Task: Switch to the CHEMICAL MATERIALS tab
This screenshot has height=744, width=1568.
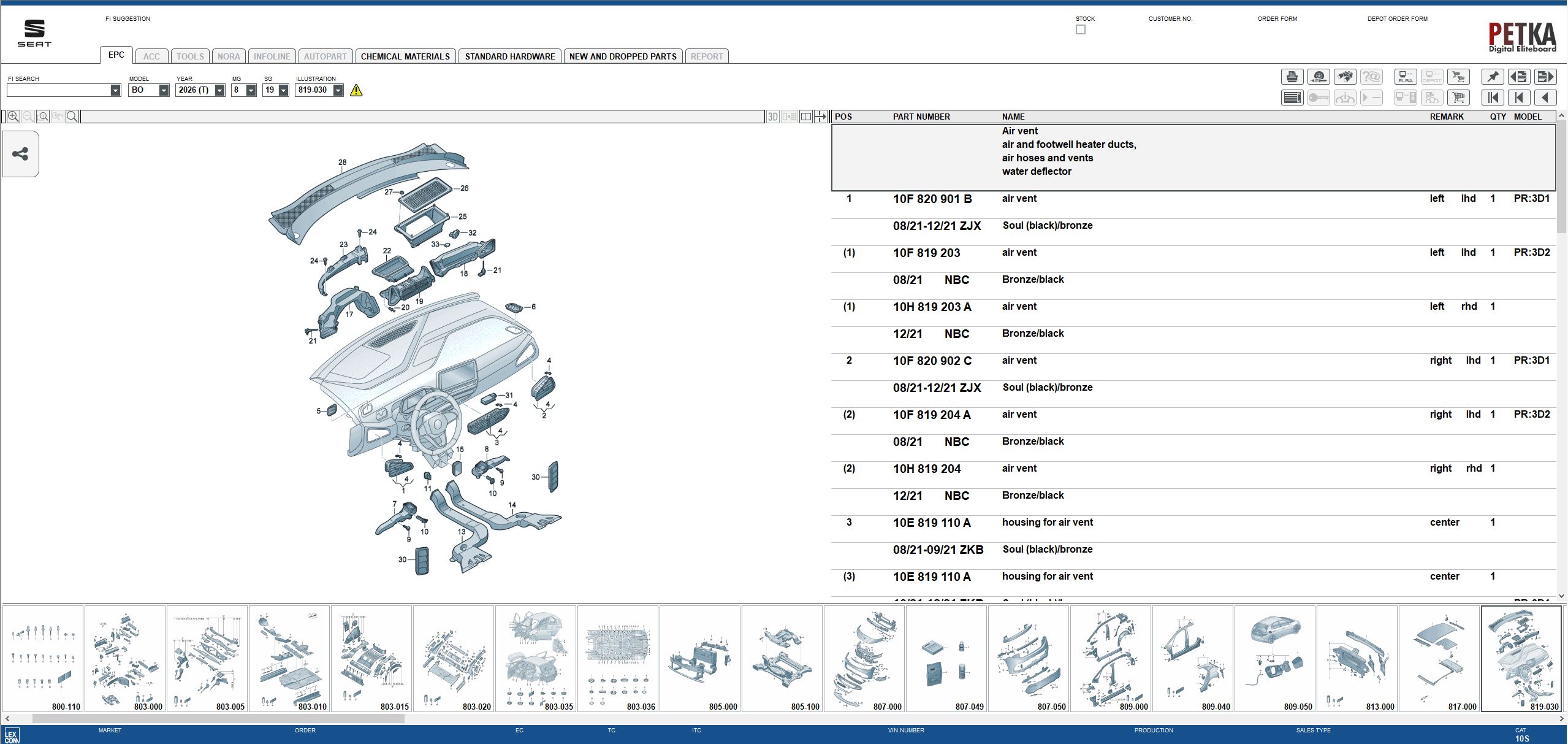Action: coord(406,56)
